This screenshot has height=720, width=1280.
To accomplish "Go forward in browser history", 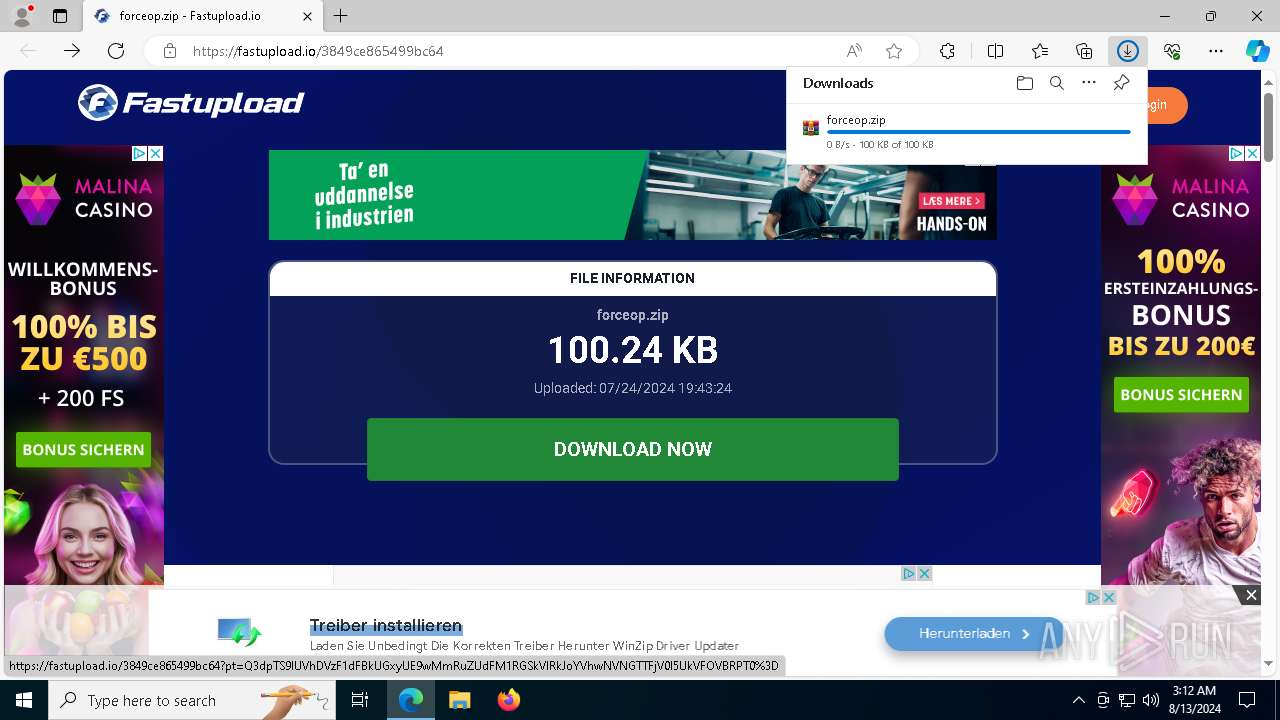I will [x=72, y=51].
